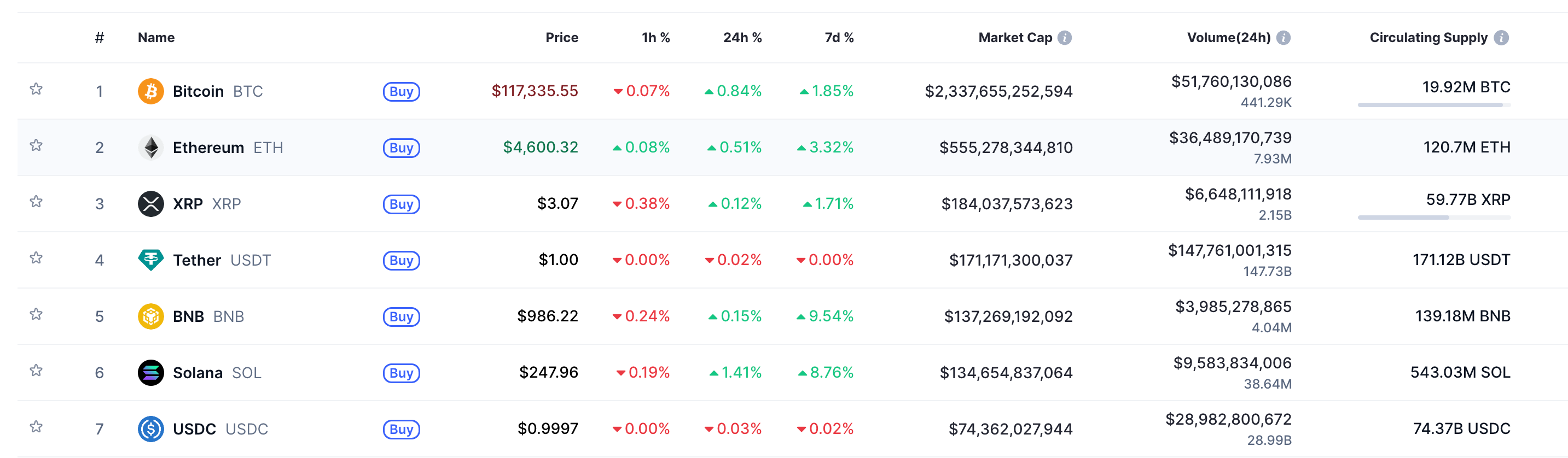Sort by 7d % column header
This screenshot has height=458, width=1568.
[x=839, y=38]
